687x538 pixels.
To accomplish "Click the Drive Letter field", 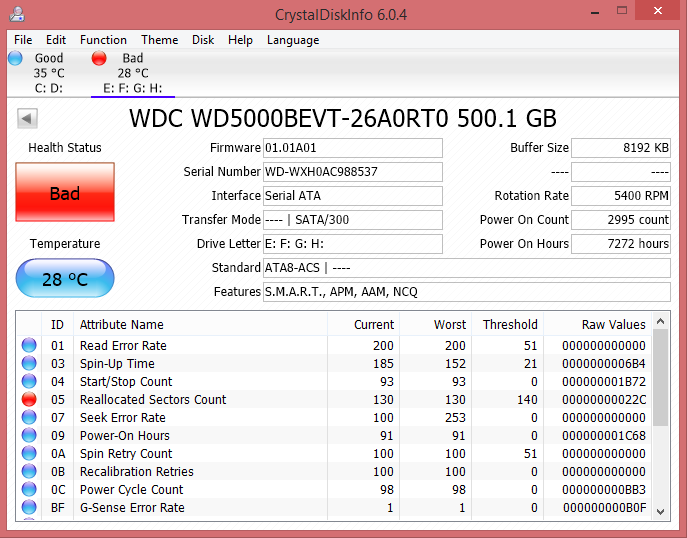I will click(x=353, y=244).
